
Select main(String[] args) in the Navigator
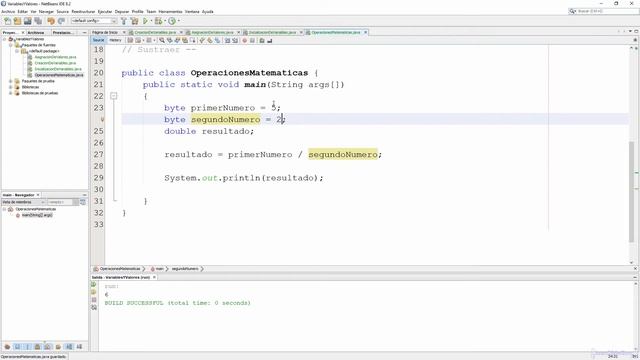[x=37, y=215]
